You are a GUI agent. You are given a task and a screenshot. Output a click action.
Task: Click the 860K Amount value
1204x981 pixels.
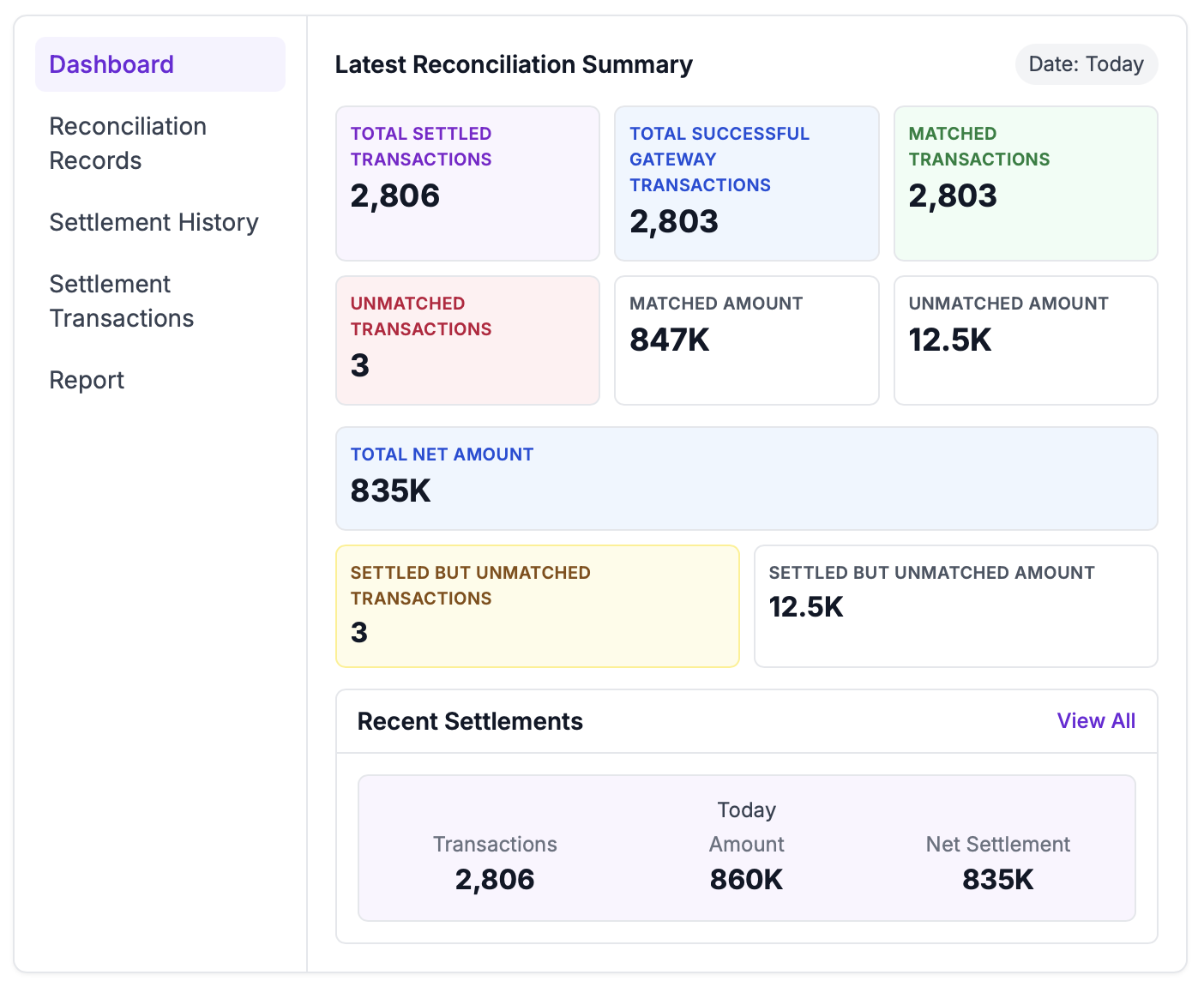pos(745,878)
